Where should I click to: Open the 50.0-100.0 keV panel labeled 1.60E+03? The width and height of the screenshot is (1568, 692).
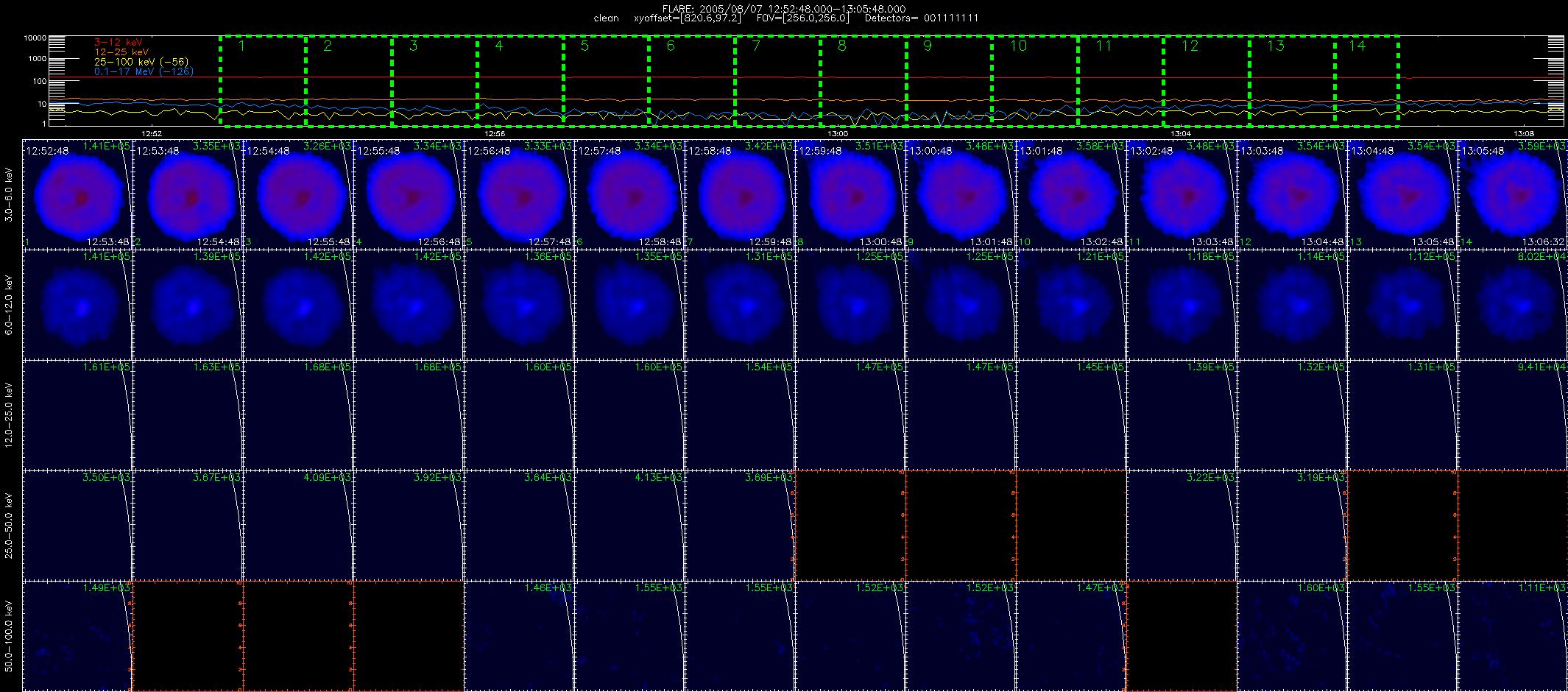click(1292, 636)
